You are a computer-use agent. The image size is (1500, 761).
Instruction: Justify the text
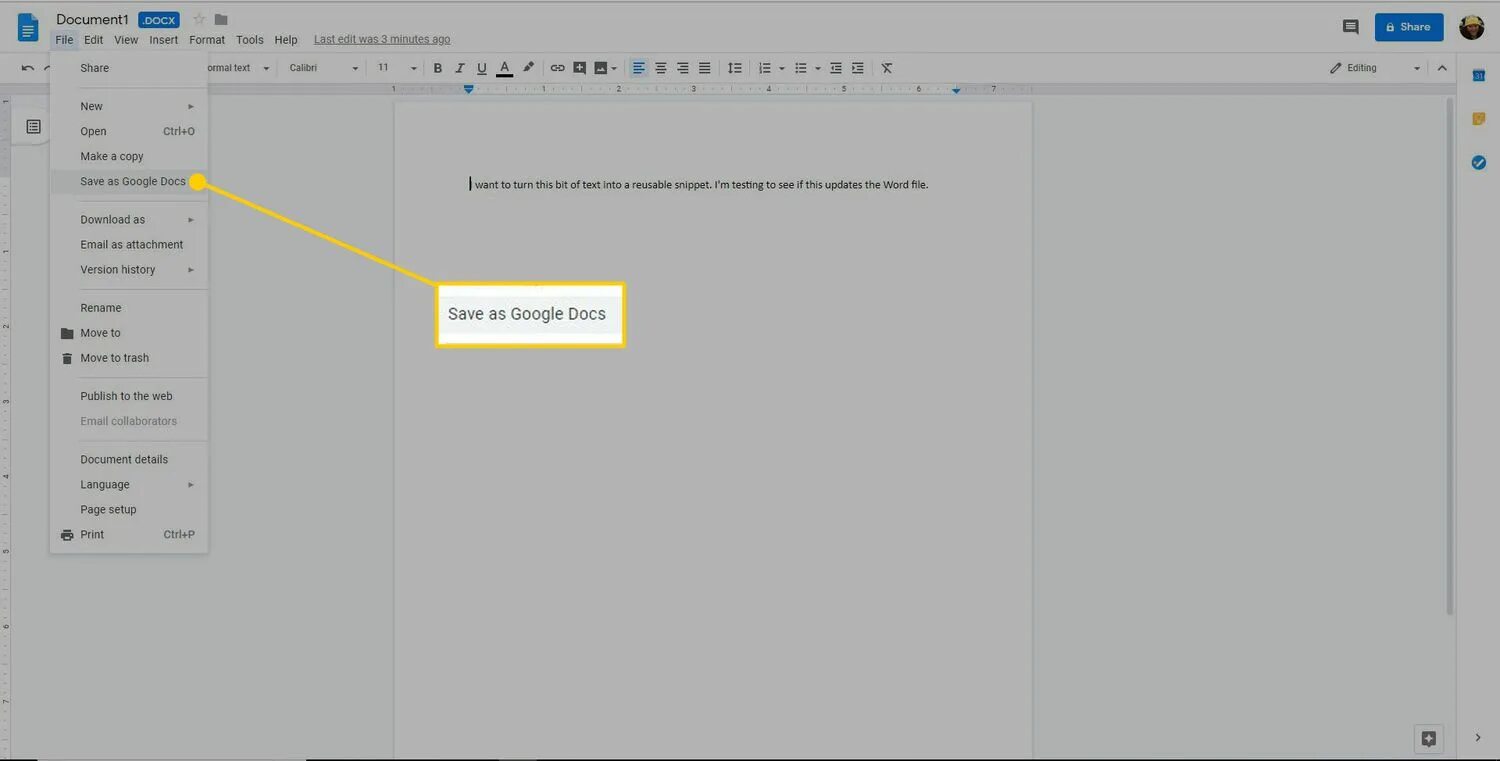pos(705,68)
